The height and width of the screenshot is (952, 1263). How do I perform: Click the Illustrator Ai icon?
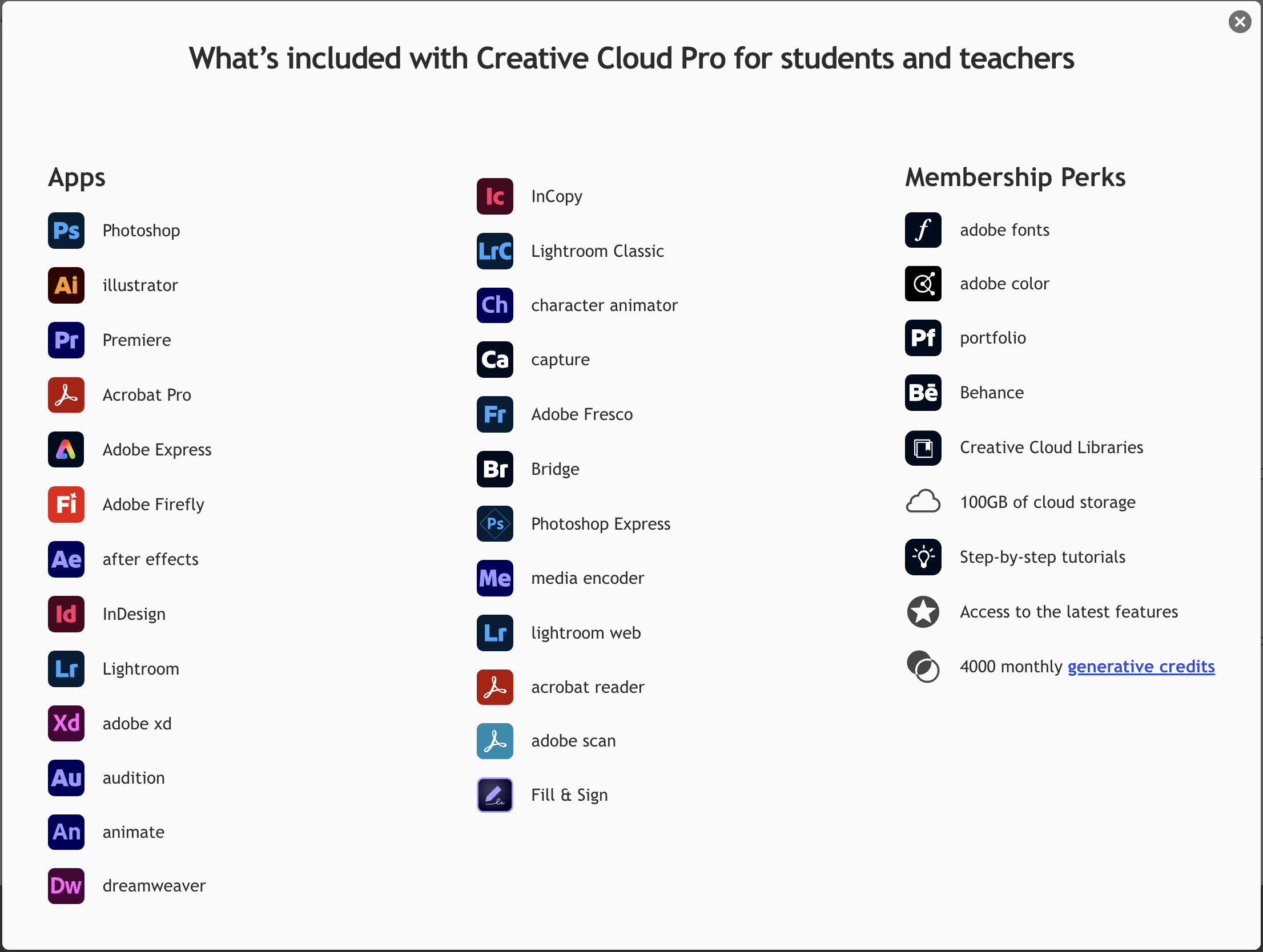66,285
